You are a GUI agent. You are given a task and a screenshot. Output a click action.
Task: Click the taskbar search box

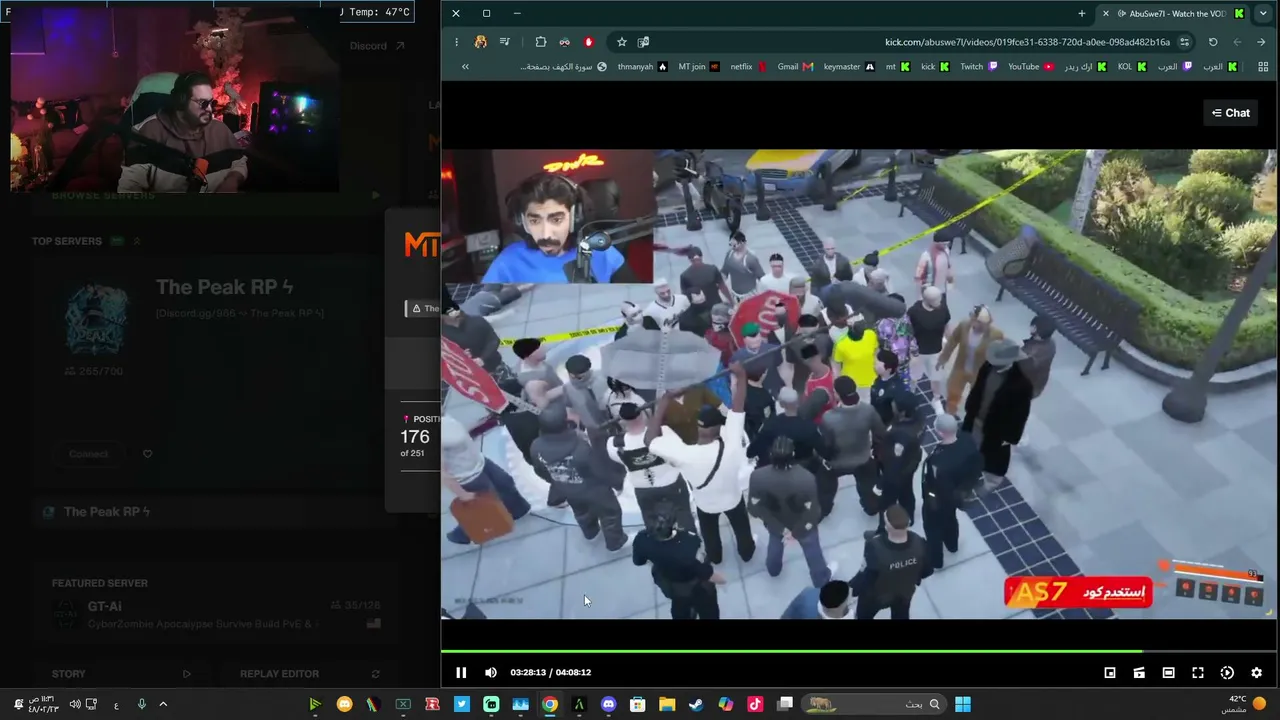(x=874, y=704)
